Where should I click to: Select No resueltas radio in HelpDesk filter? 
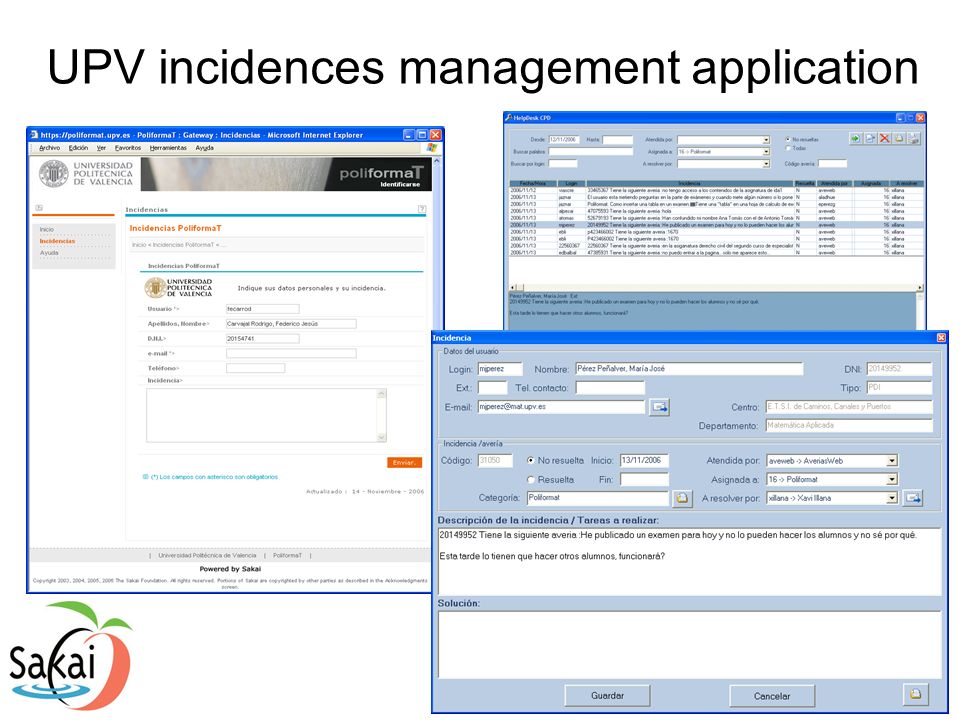pyautogui.click(x=788, y=140)
